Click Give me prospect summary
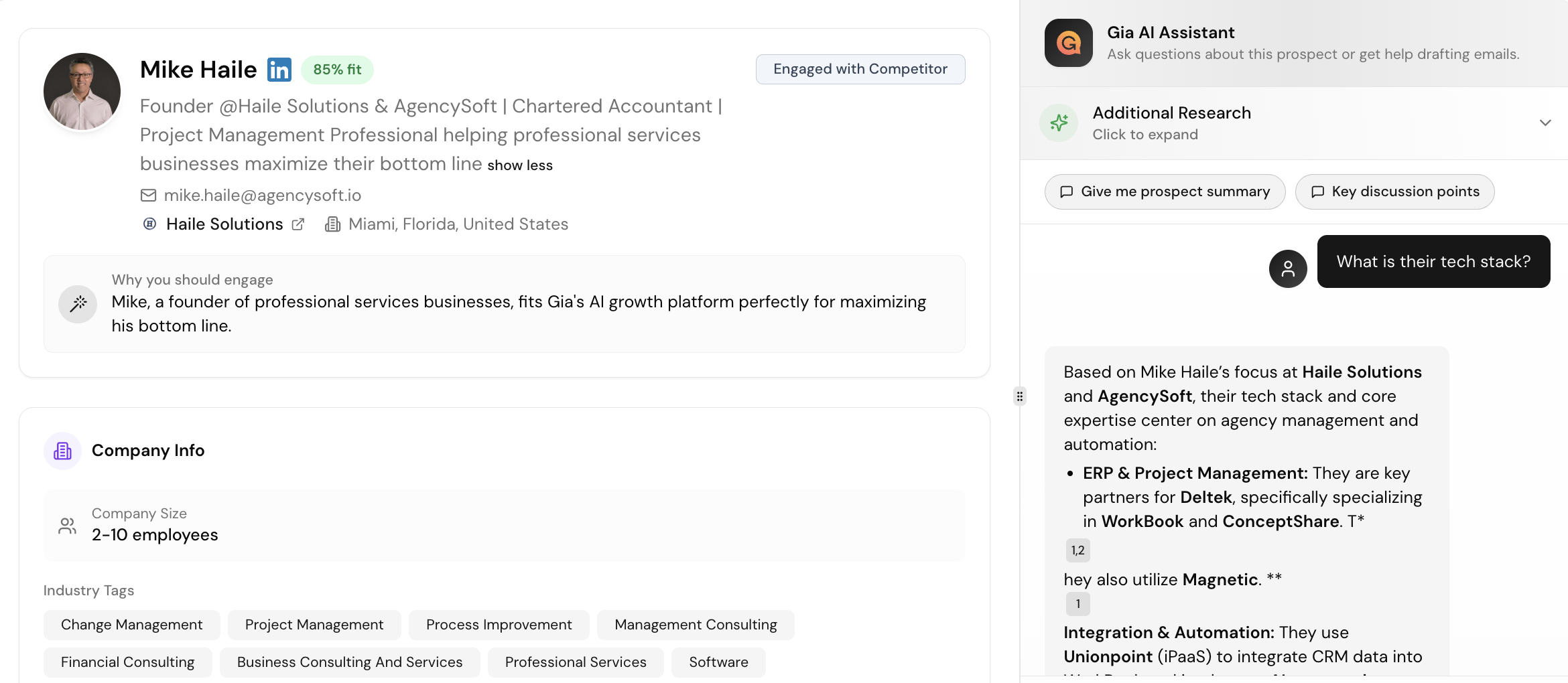 pos(1164,192)
